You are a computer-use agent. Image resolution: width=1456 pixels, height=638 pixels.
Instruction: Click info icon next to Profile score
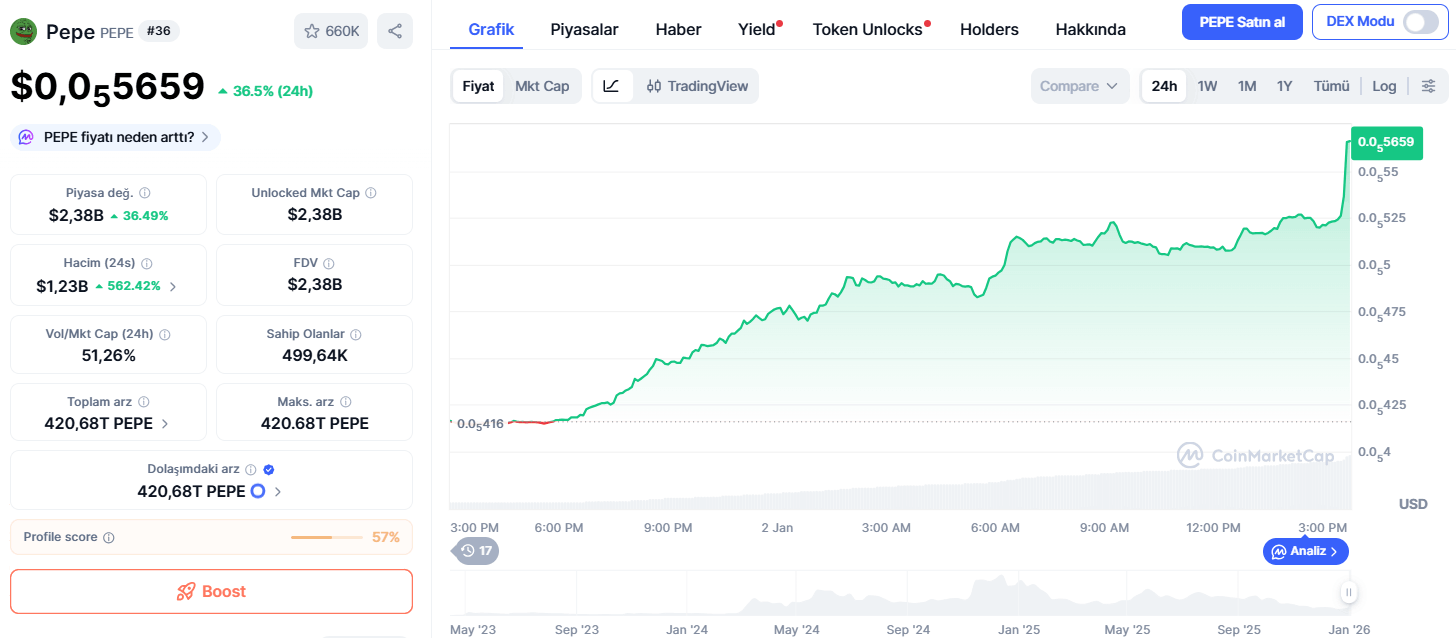coord(109,538)
